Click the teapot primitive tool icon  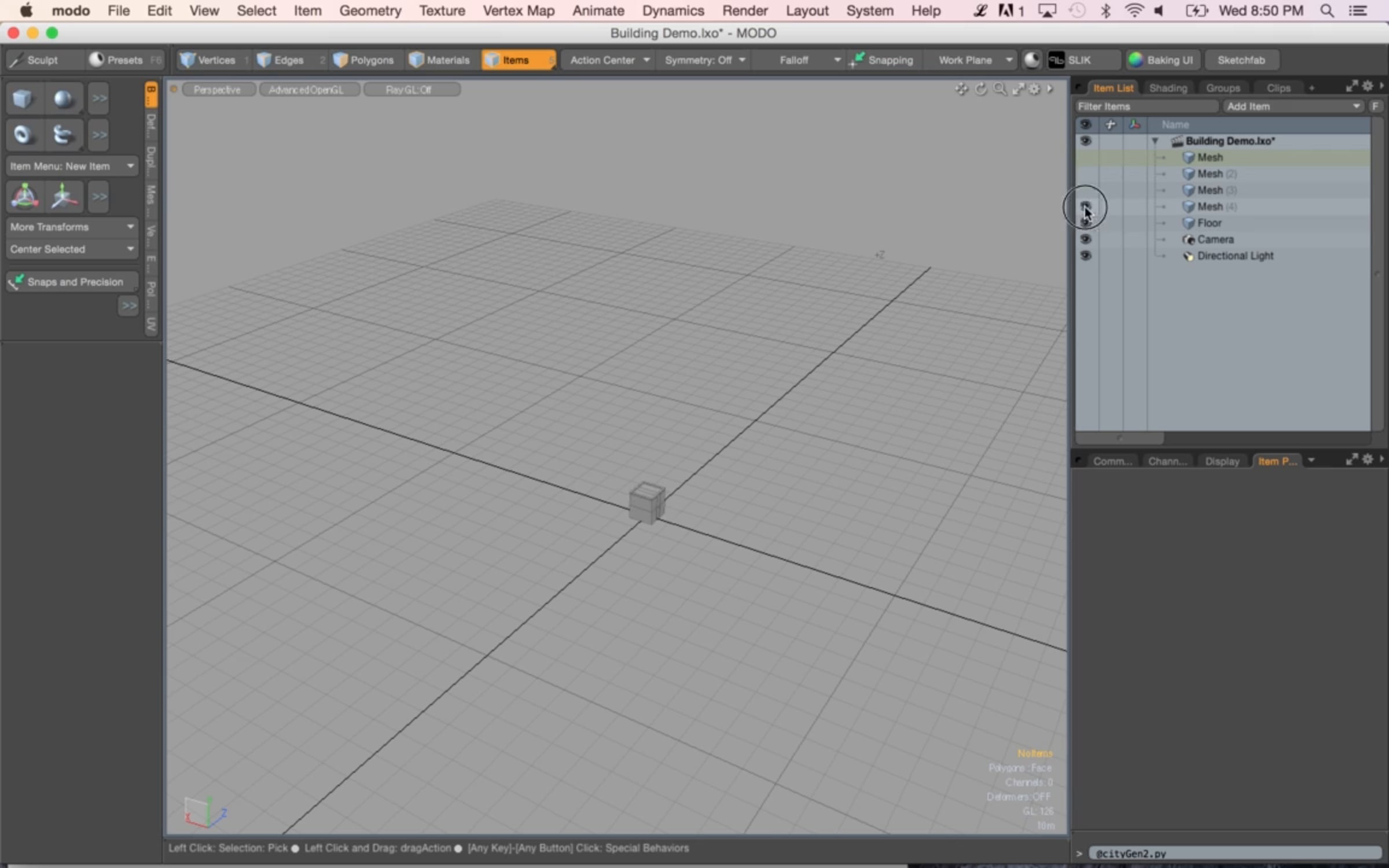click(x=63, y=135)
